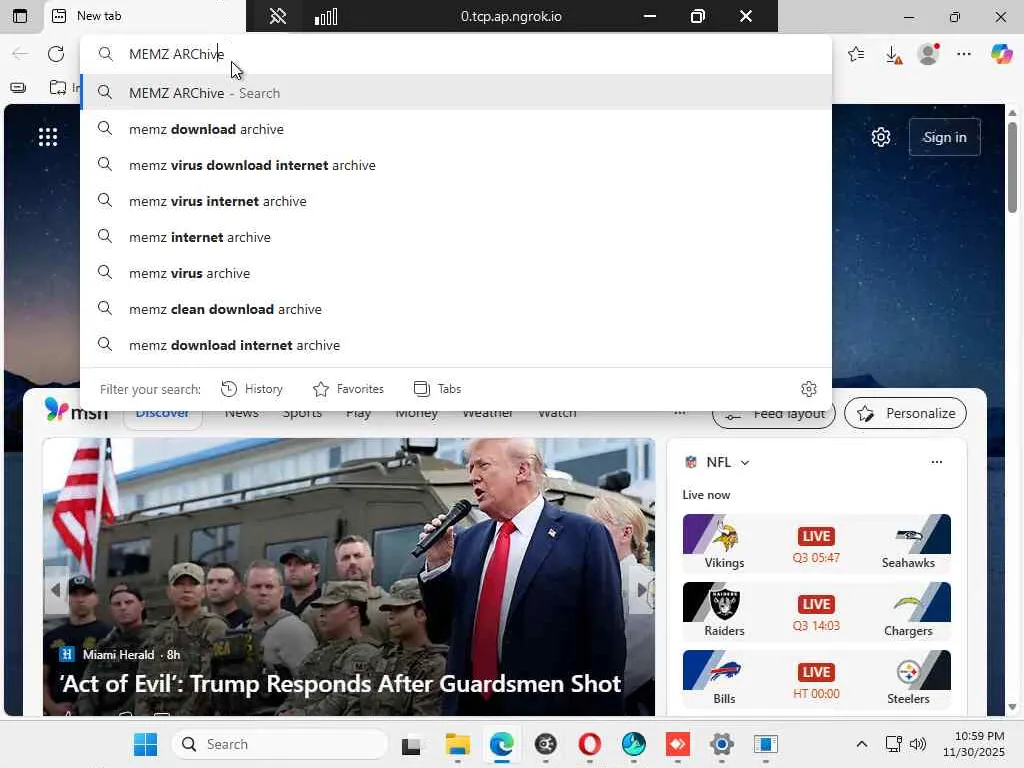Choose 'memz clean download archive' suggestion
This screenshot has height=768, width=1024.
click(x=456, y=309)
